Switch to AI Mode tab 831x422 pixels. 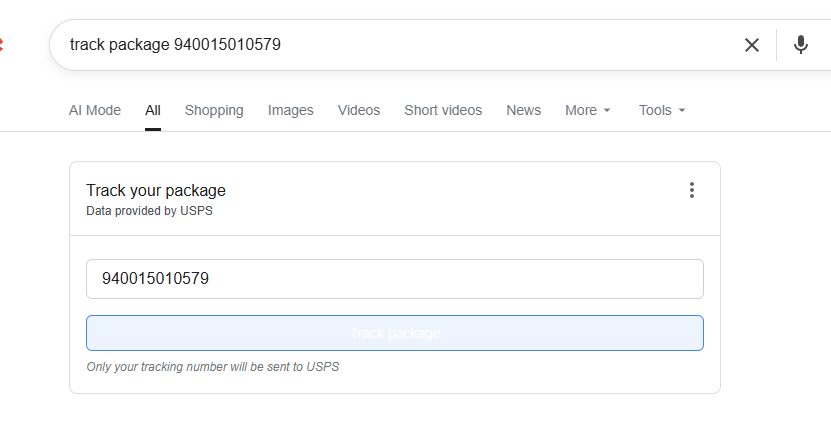95,110
